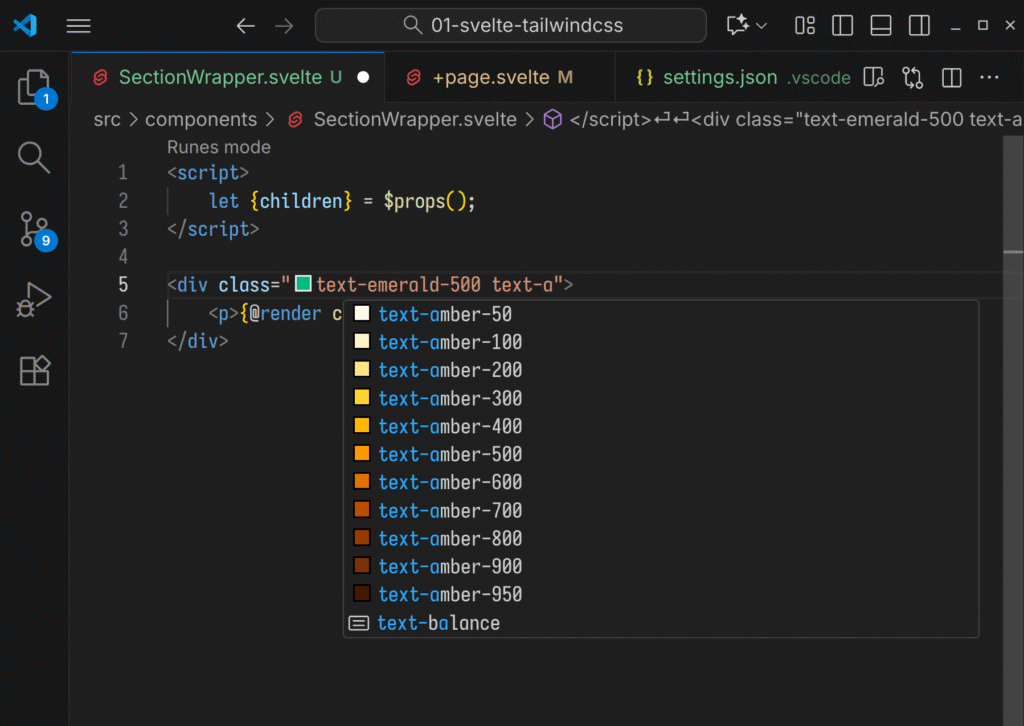Switch to the +page.svelte tab

click(490, 77)
